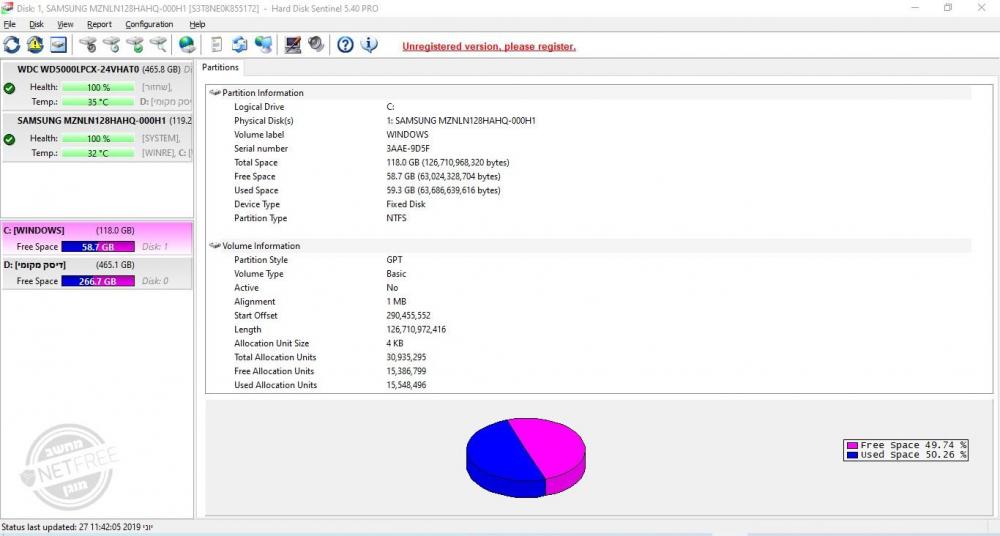Click the 'Status last updated' status bar text
This screenshot has width=1000, height=536.
[77, 528]
